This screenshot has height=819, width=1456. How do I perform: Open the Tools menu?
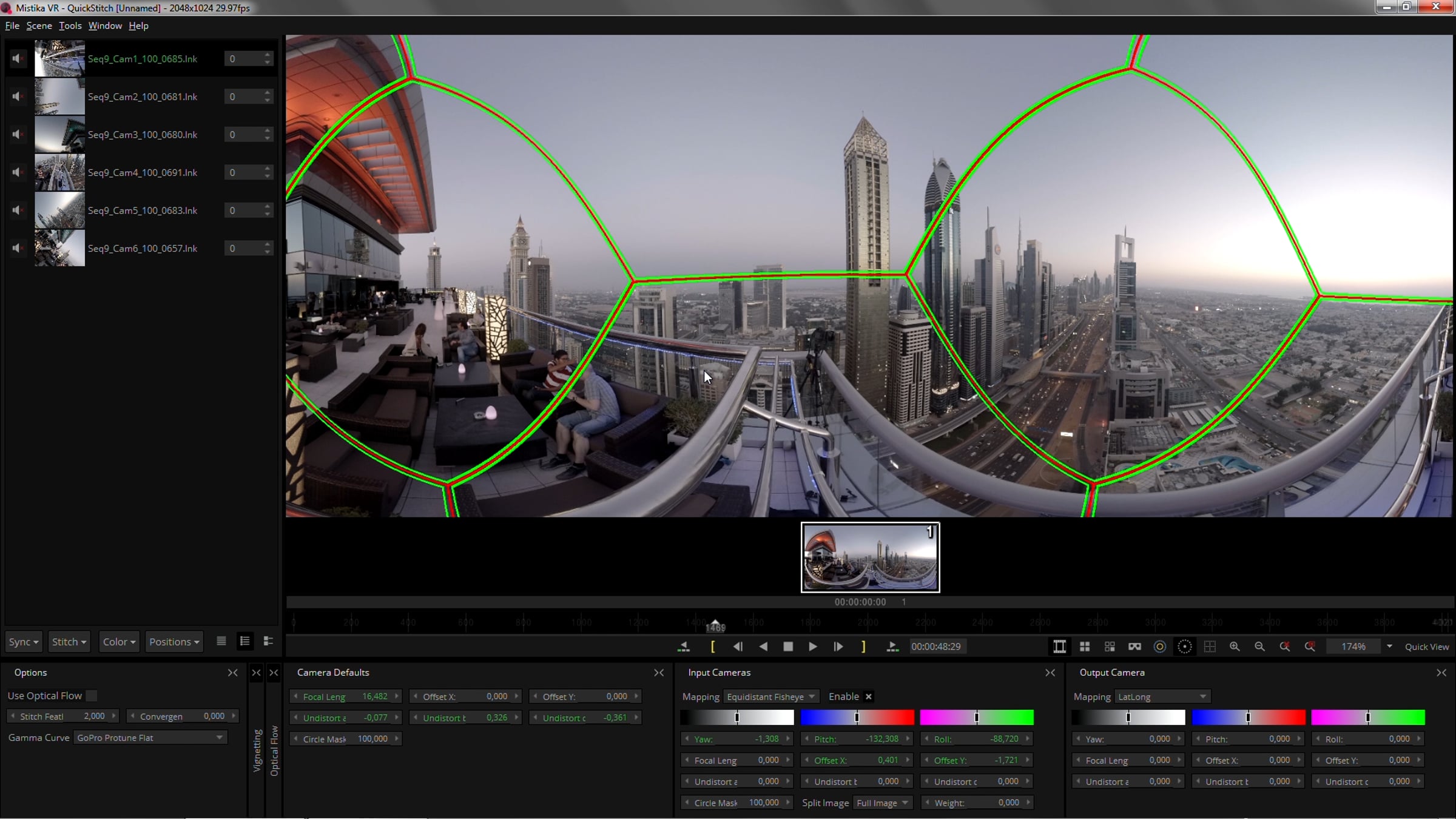pyautogui.click(x=70, y=25)
